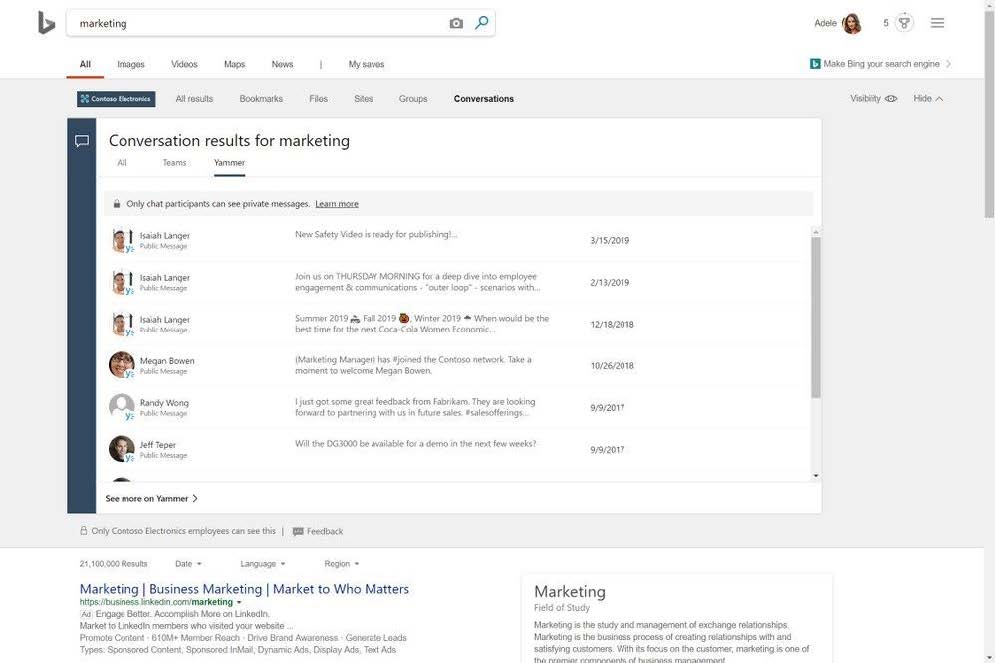The width and height of the screenshot is (995, 663).
Task: Select the All conversations sub-tab
Action: tap(122, 163)
